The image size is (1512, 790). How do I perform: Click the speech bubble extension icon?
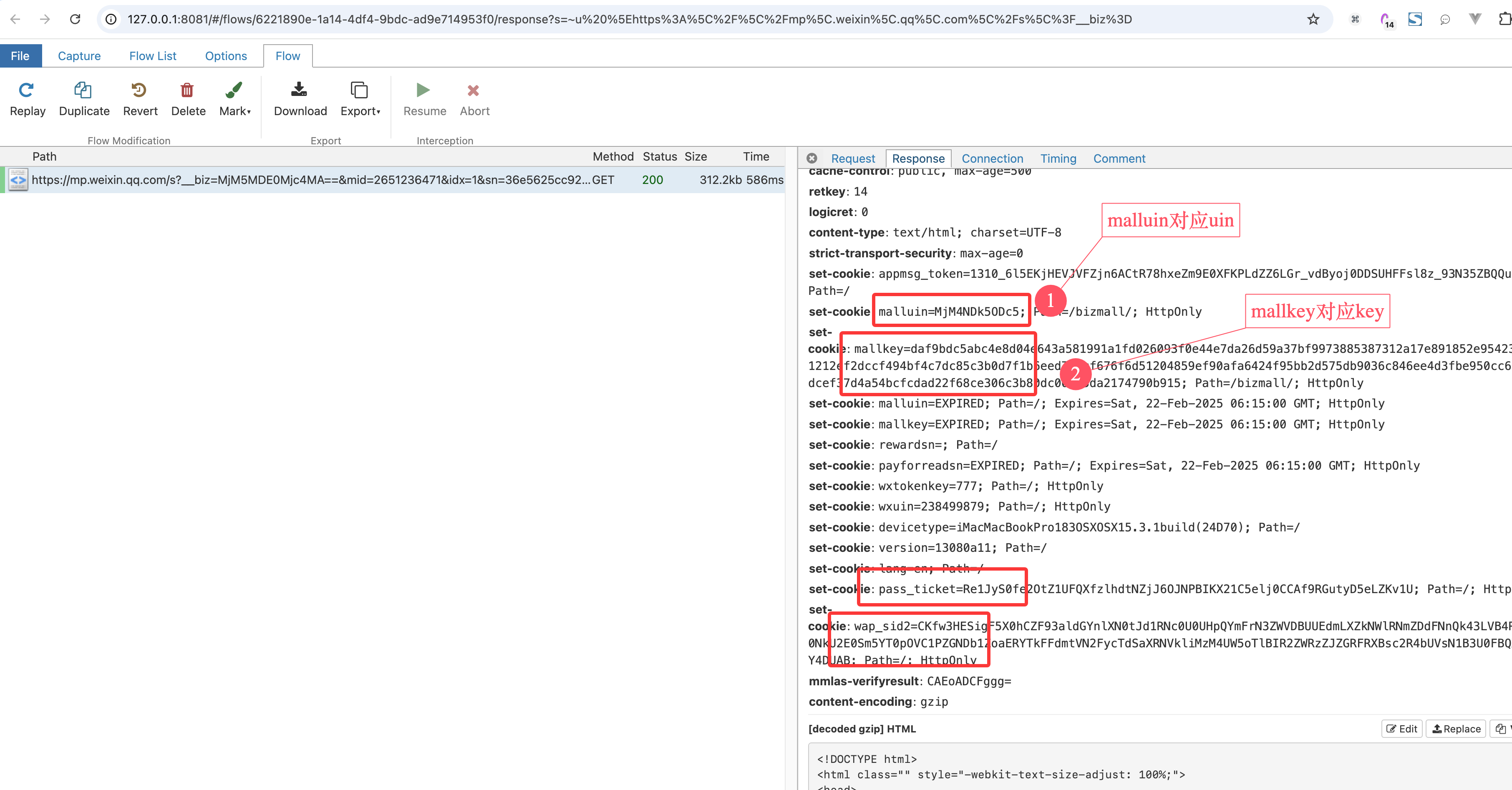[x=1445, y=19]
